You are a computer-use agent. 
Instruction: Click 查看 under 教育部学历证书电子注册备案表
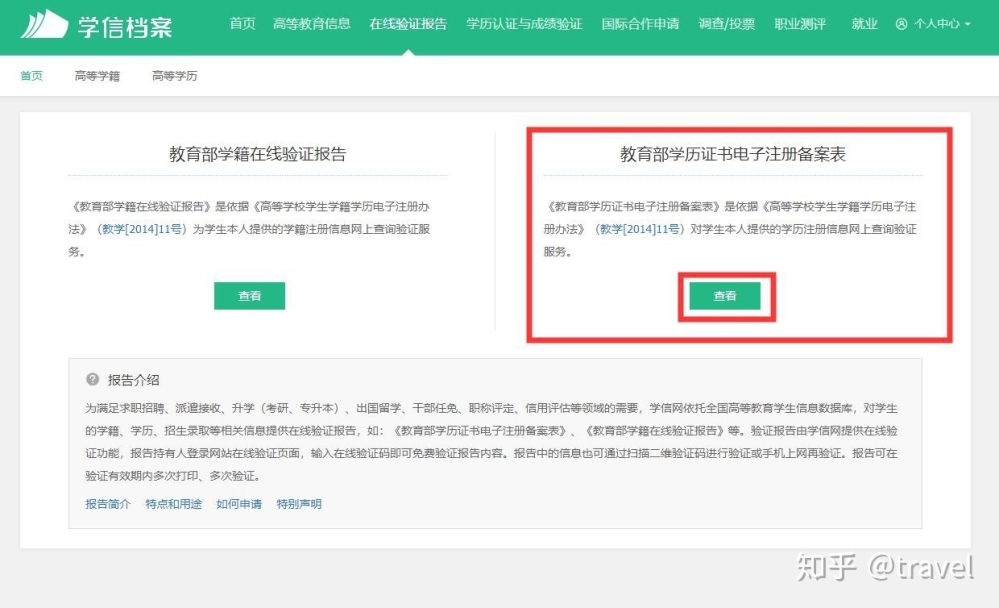(x=725, y=296)
